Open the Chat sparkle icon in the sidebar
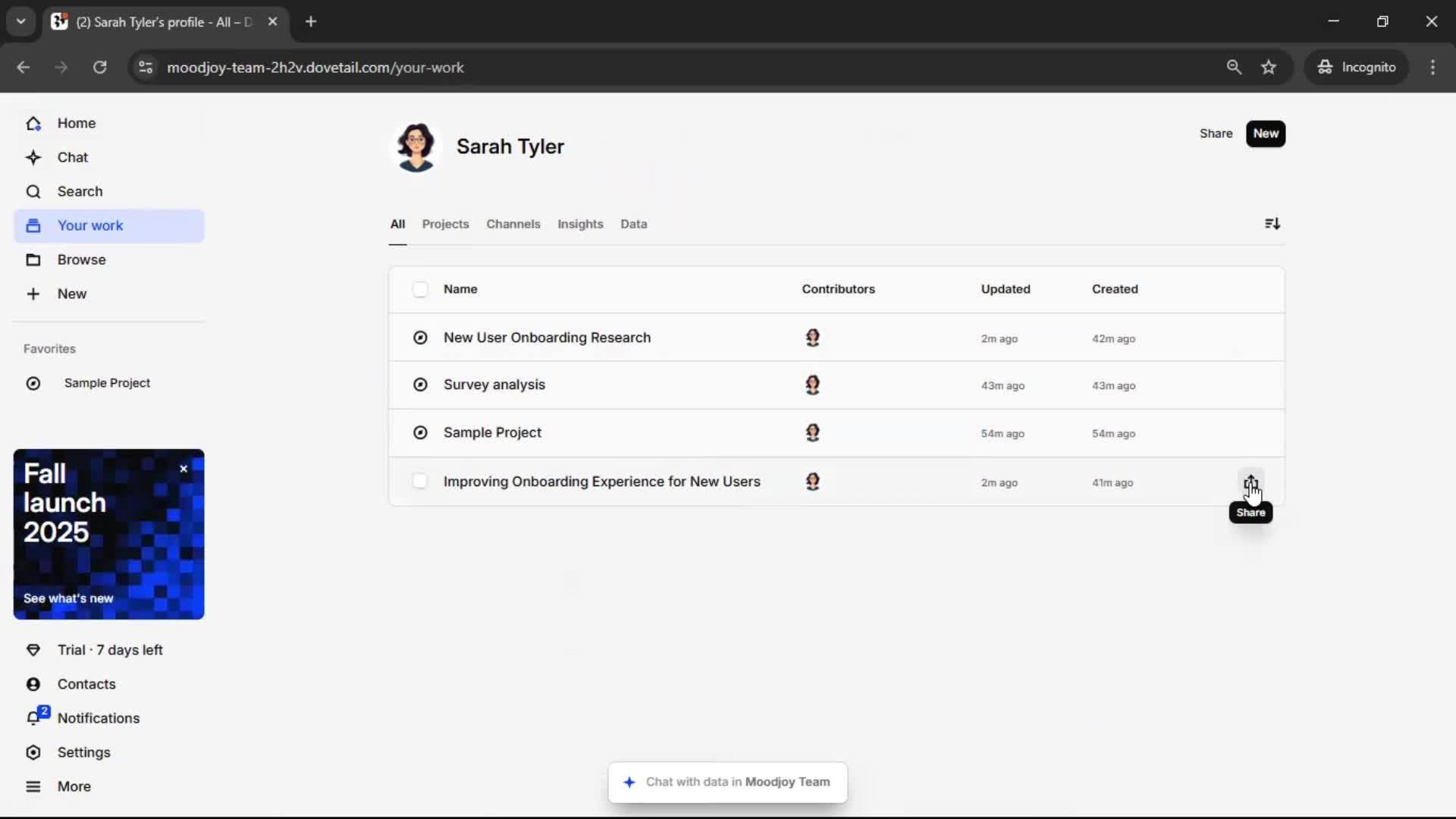This screenshot has height=819, width=1456. pyautogui.click(x=33, y=158)
